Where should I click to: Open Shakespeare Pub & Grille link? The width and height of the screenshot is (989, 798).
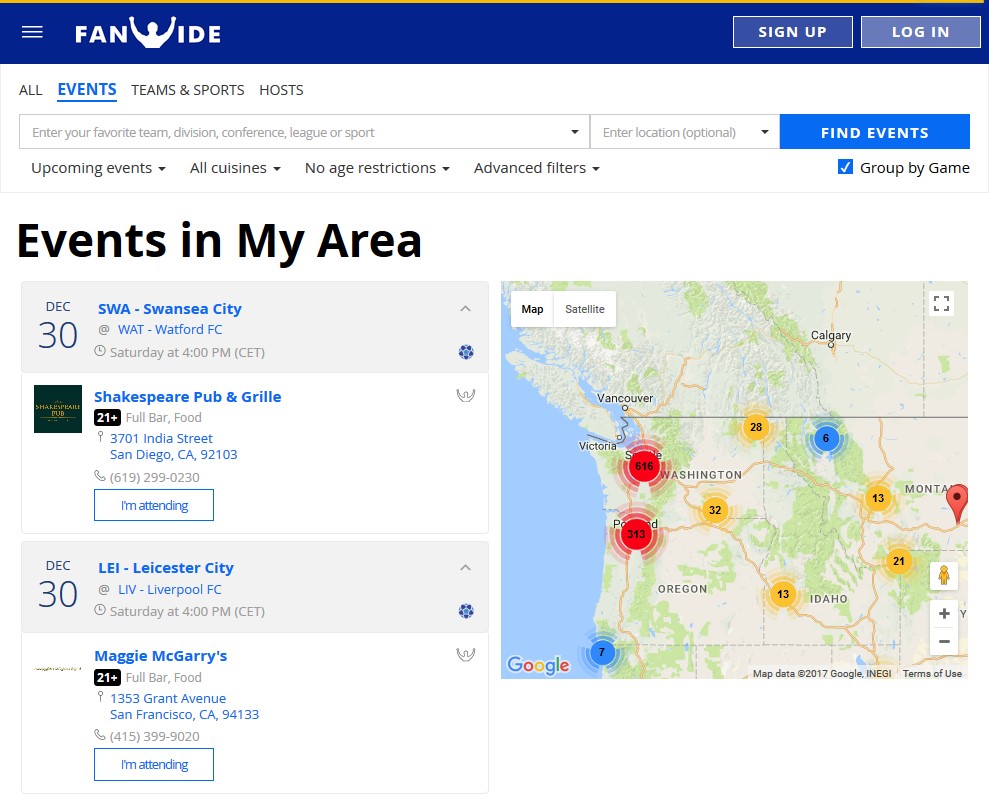click(187, 397)
